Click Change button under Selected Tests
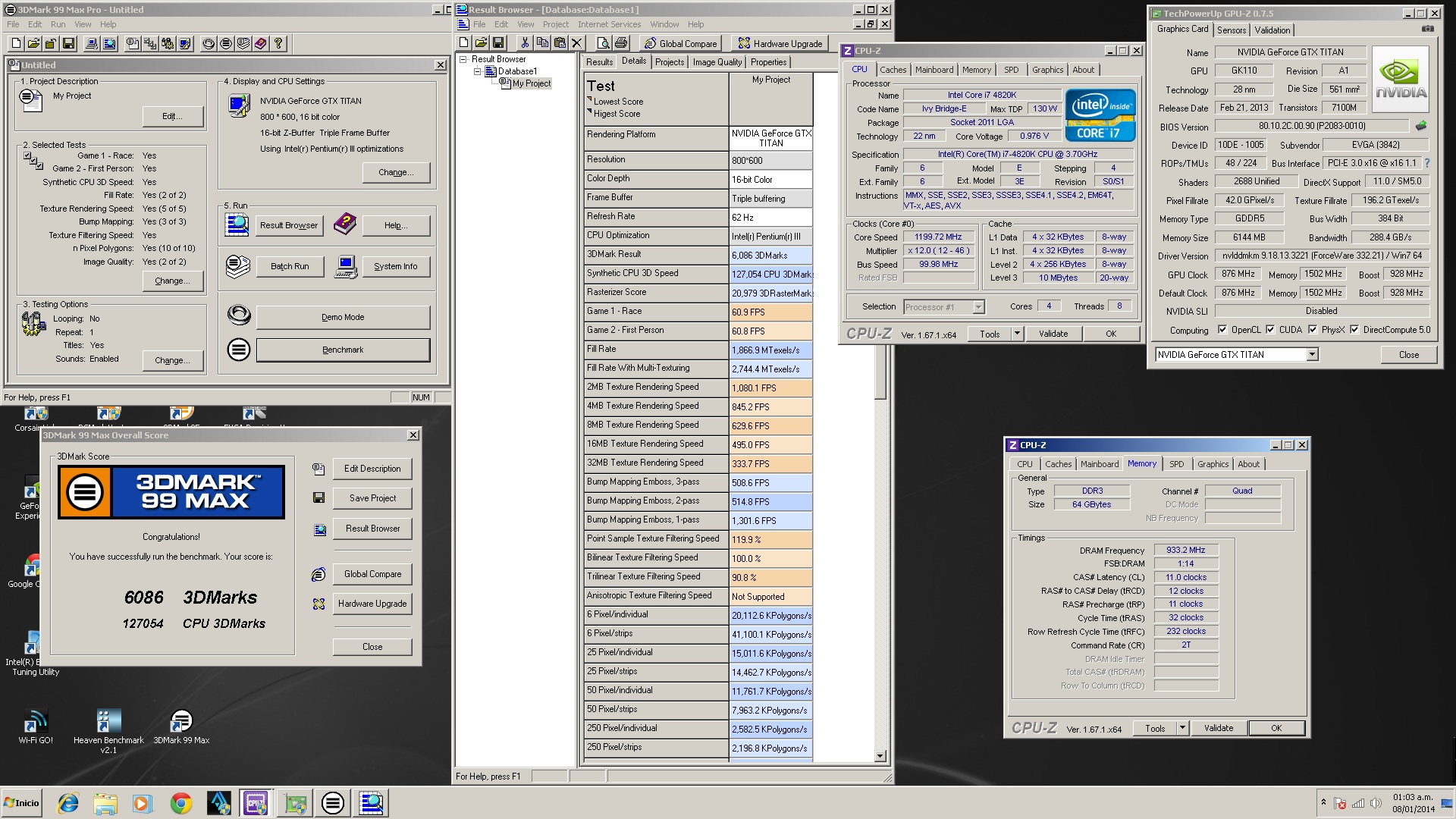The height and width of the screenshot is (819, 1456). click(x=172, y=281)
